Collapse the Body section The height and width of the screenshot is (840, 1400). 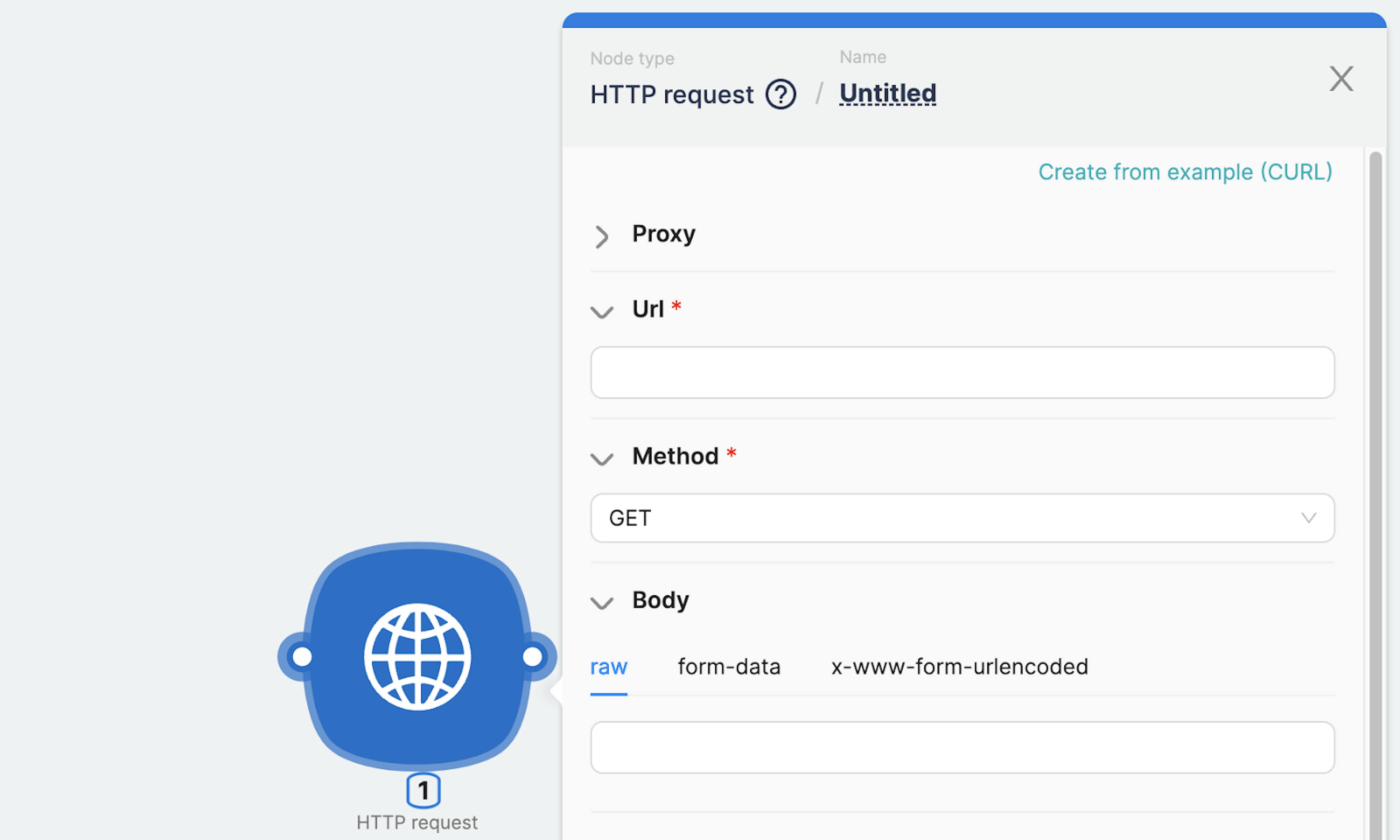(601, 601)
